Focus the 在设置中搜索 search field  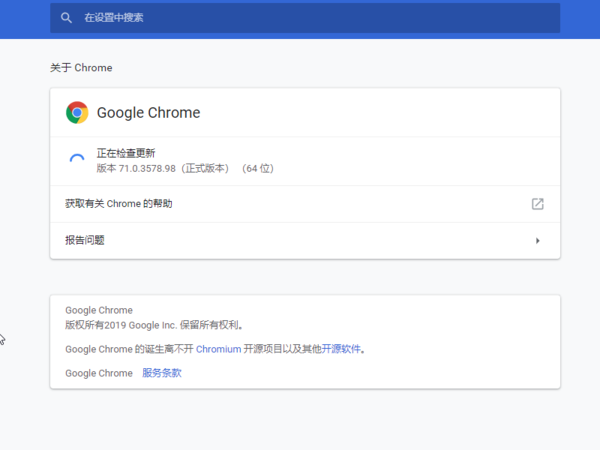coord(300,18)
